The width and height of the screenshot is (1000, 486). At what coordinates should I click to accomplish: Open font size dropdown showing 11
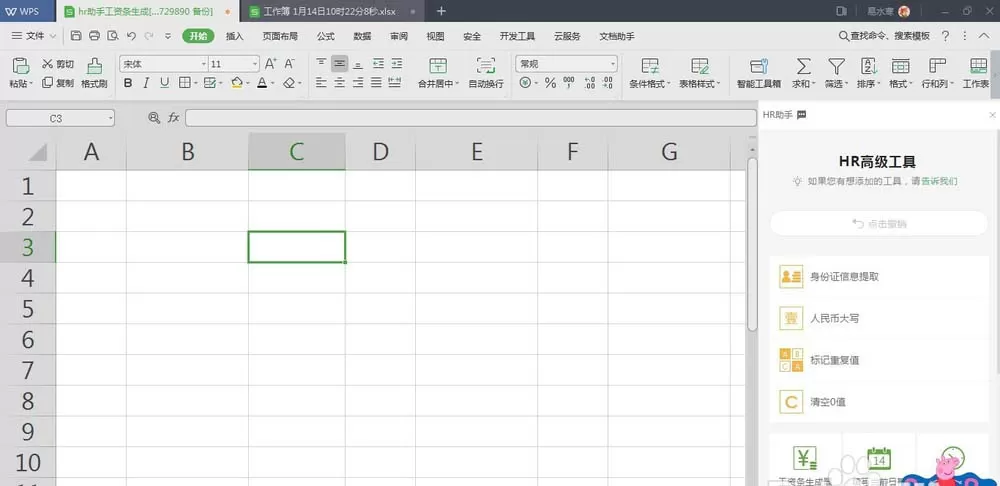click(256, 64)
